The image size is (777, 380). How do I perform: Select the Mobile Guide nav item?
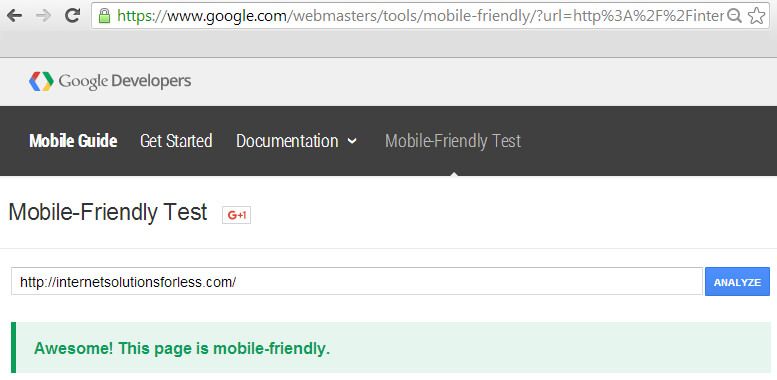[x=73, y=141]
